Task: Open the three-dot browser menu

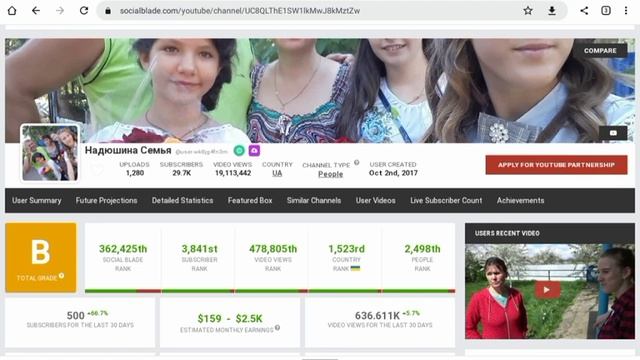Action: click(x=626, y=11)
